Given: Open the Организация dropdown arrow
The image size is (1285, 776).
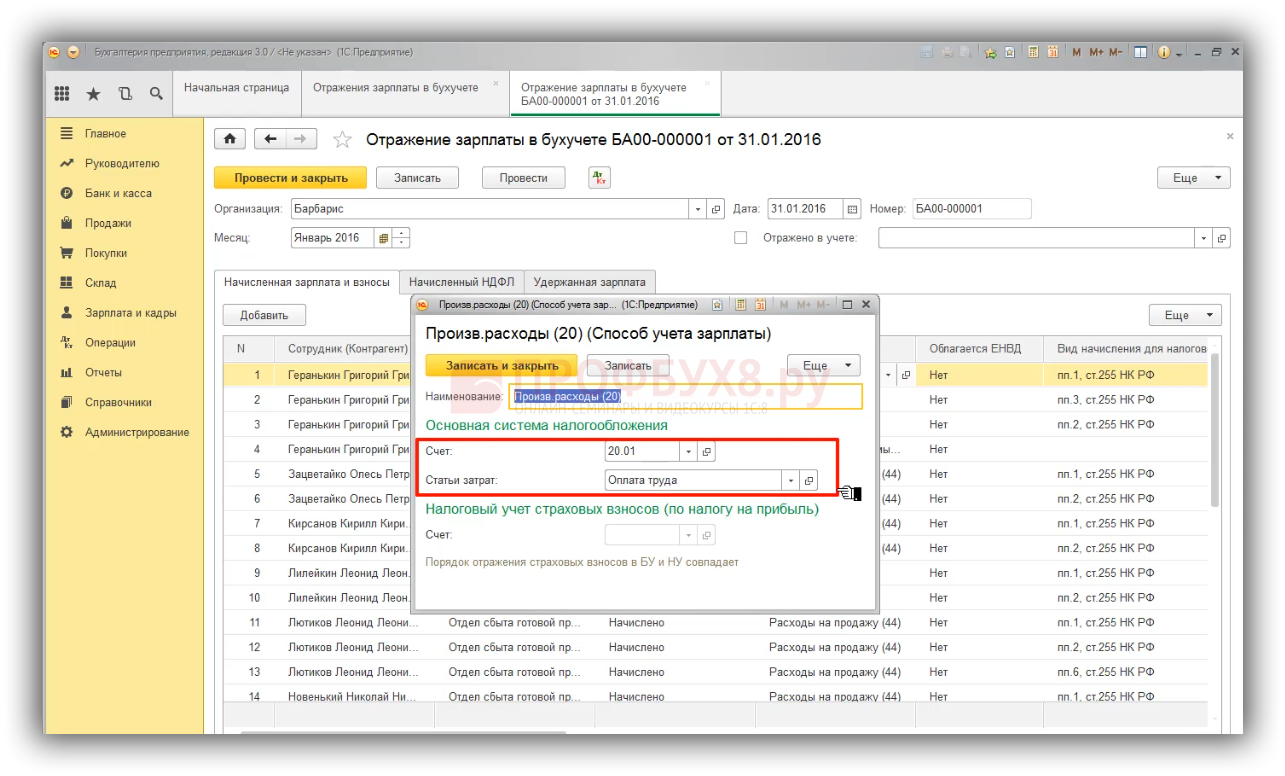Looking at the screenshot, I should 698,210.
